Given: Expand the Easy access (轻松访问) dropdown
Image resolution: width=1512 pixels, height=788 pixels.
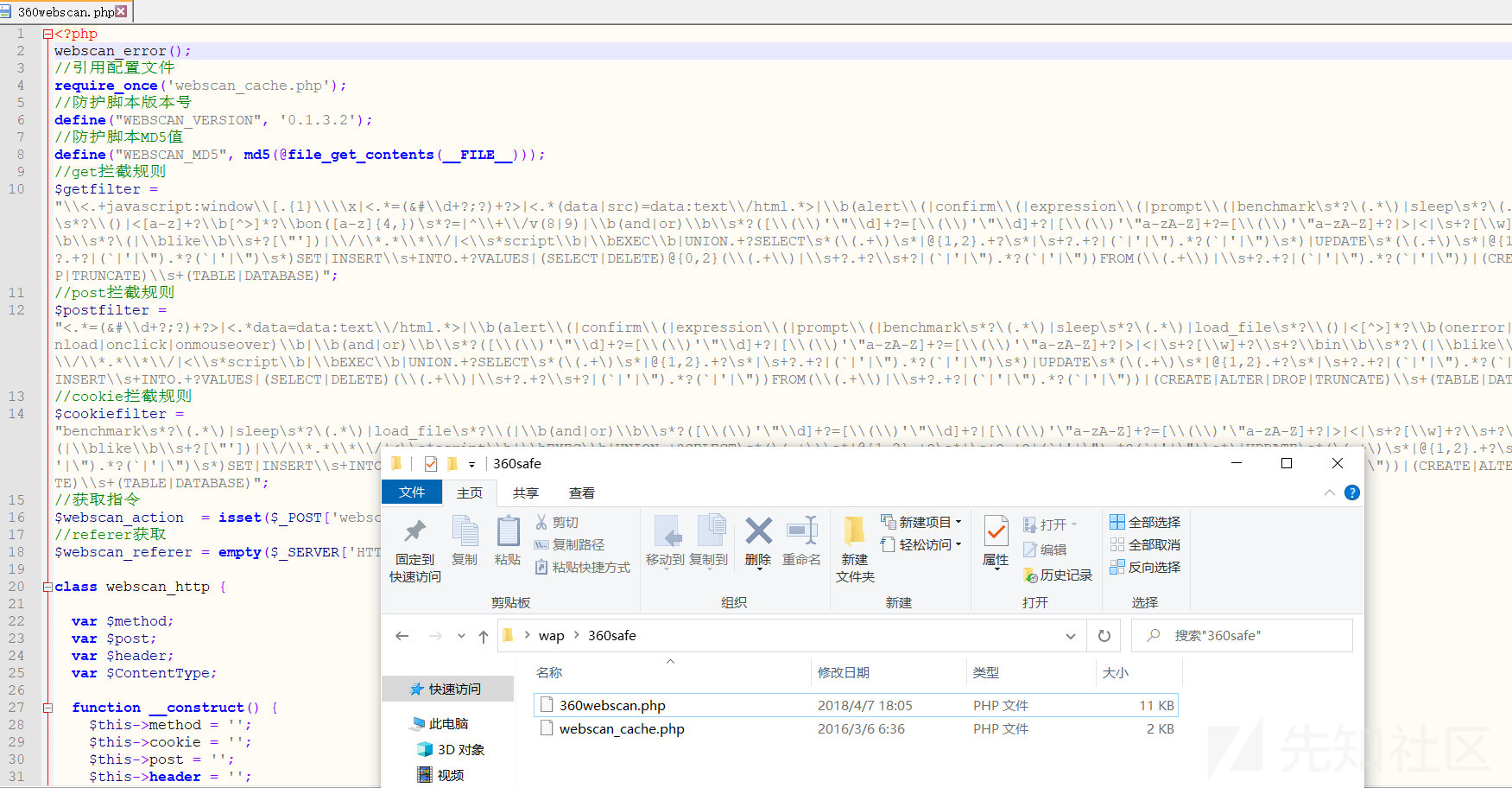Looking at the screenshot, I should click(x=958, y=544).
